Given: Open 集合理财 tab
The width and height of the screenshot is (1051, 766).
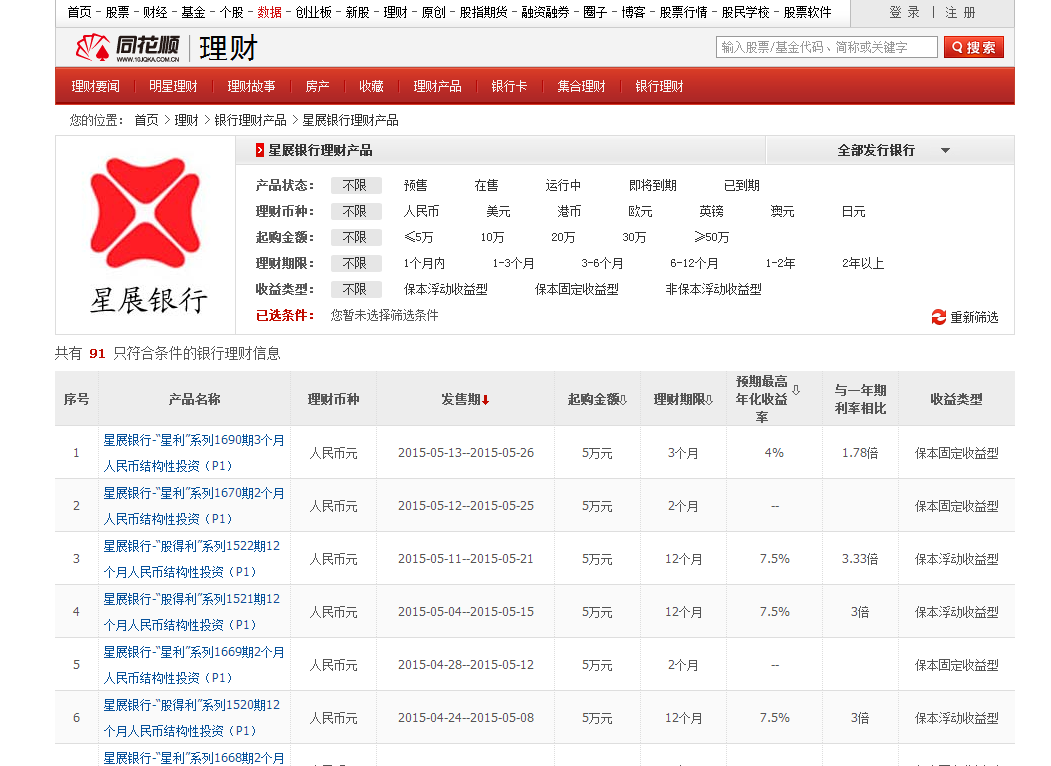Looking at the screenshot, I should [581, 86].
